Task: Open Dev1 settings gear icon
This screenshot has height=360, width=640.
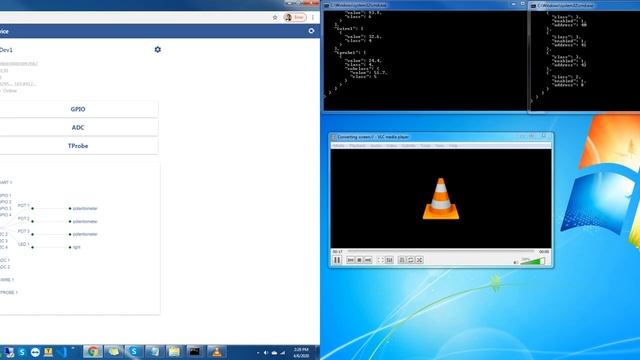Action: [x=158, y=49]
